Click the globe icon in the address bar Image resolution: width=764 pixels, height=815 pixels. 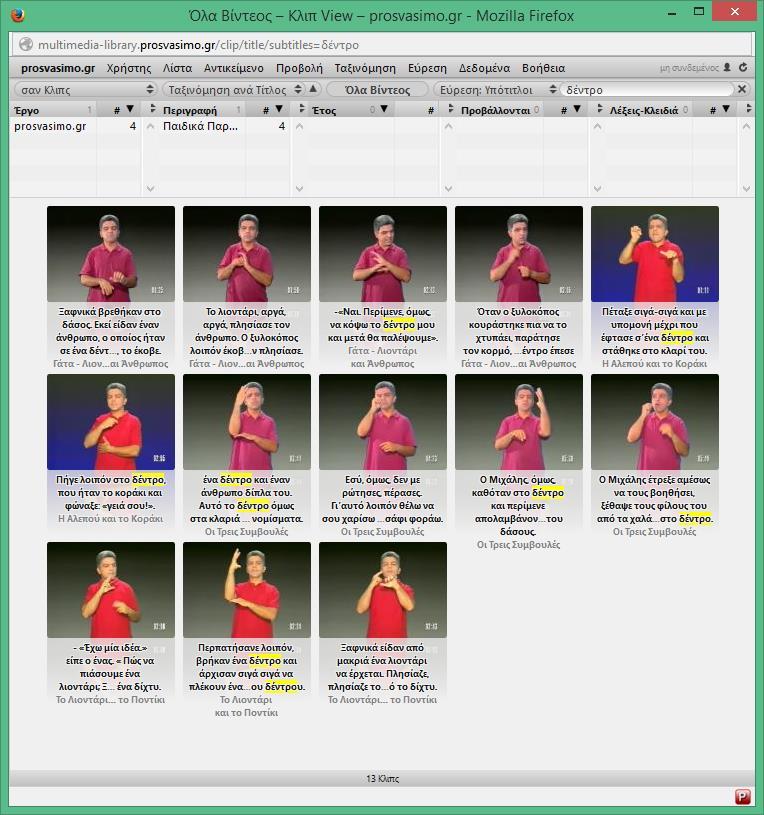[25, 45]
